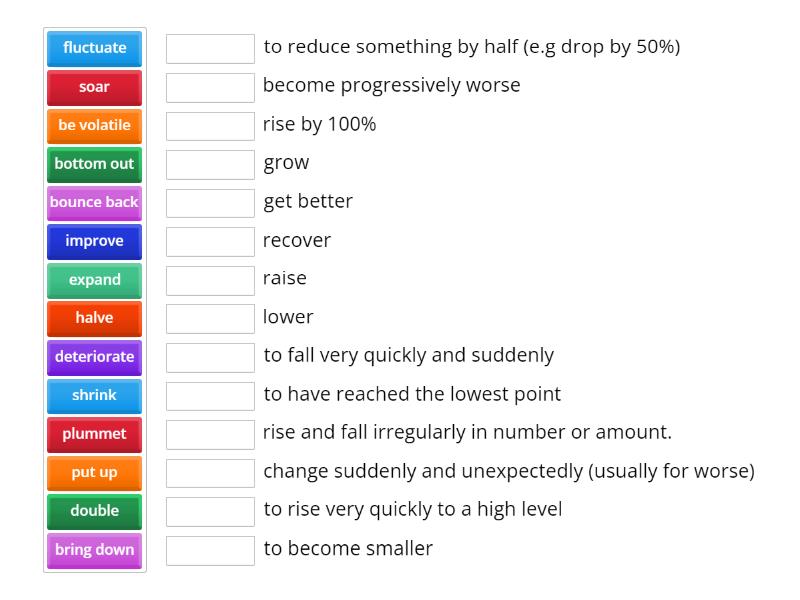This screenshot has height=600, width=800.
Task: Select the purple 'deteriorate' tile
Action: (94, 357)
